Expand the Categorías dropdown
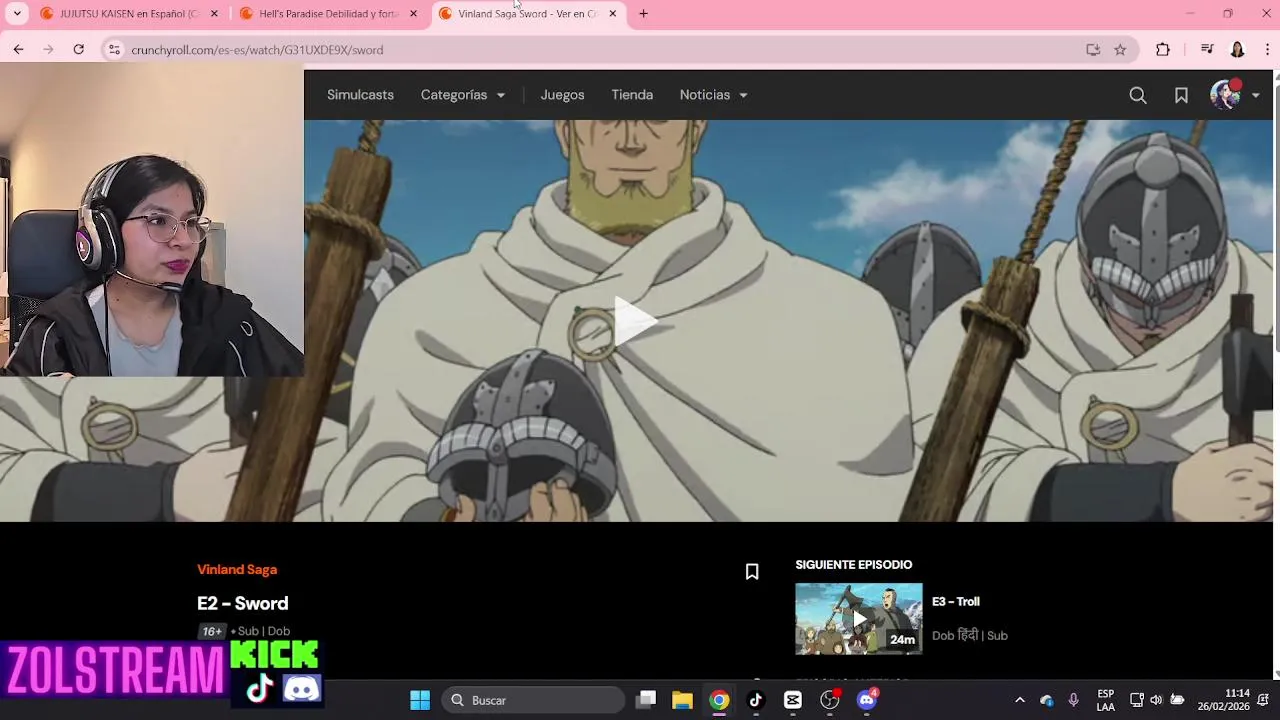The width and height of the screenshot is (1280, 720). 462,95
